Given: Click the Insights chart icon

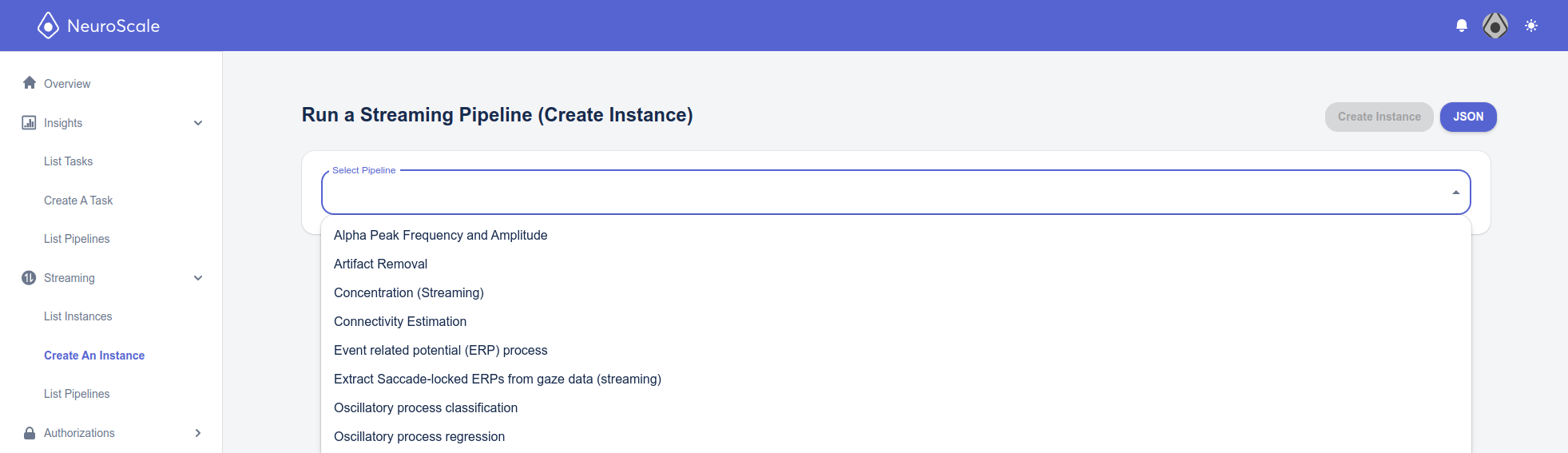Looking at the screenshot, I should coord(29,122).
